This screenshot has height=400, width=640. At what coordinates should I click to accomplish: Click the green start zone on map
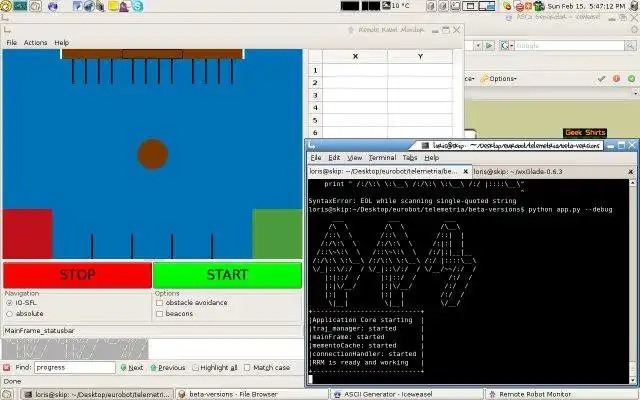[277, 234]
